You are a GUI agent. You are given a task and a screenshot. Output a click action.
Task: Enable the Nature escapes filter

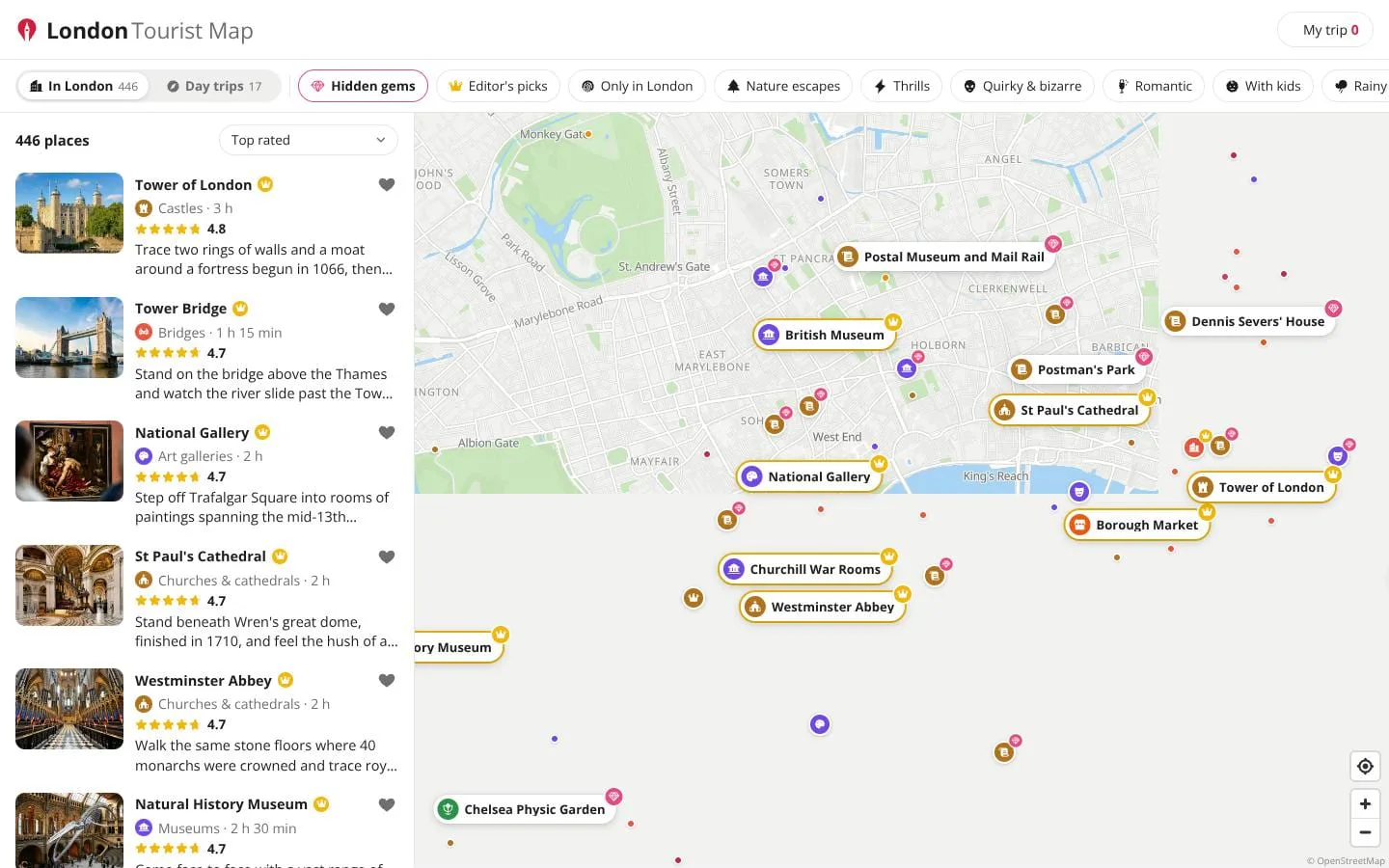(783, 86)
